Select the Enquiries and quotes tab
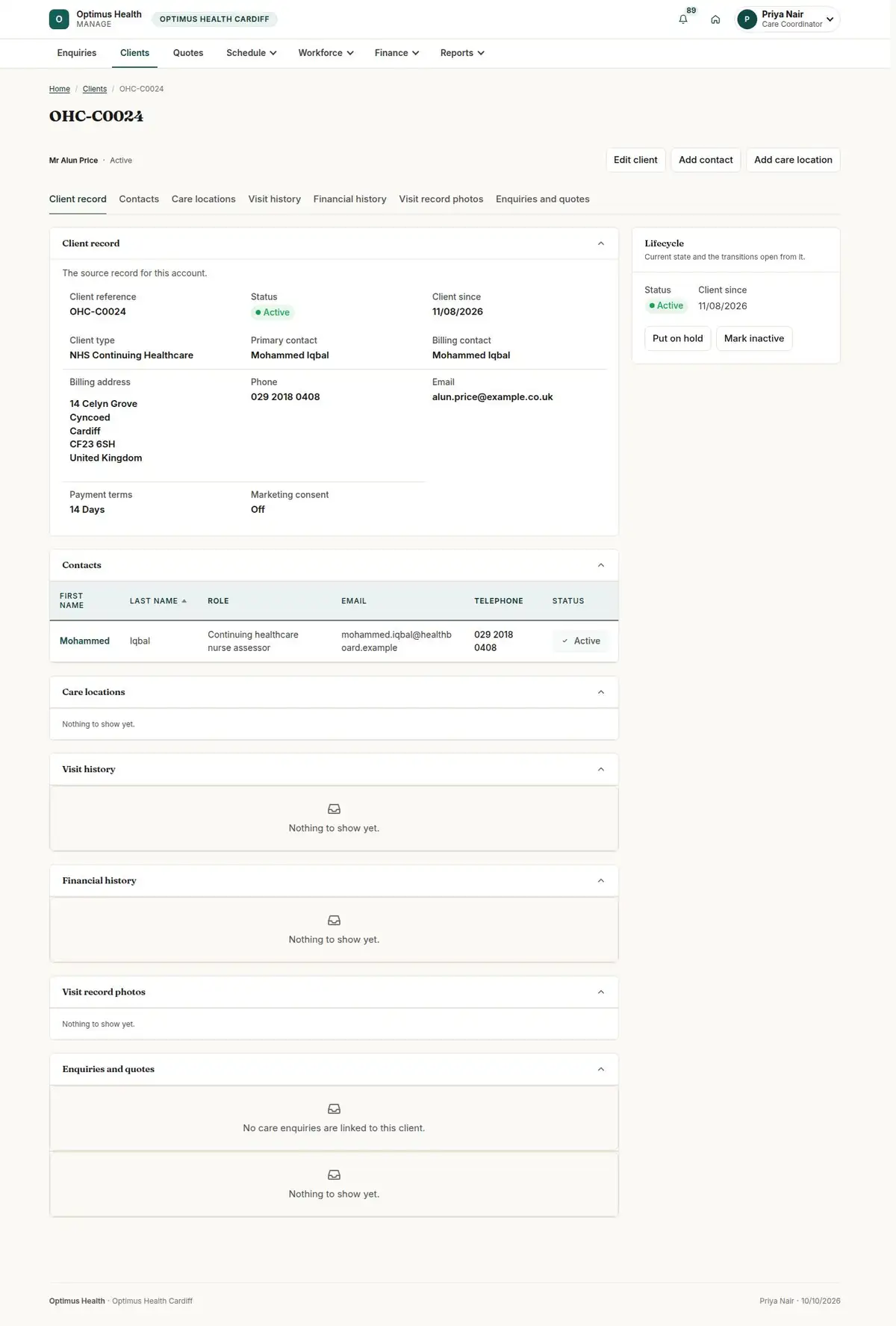 click(x=543, y=199)
